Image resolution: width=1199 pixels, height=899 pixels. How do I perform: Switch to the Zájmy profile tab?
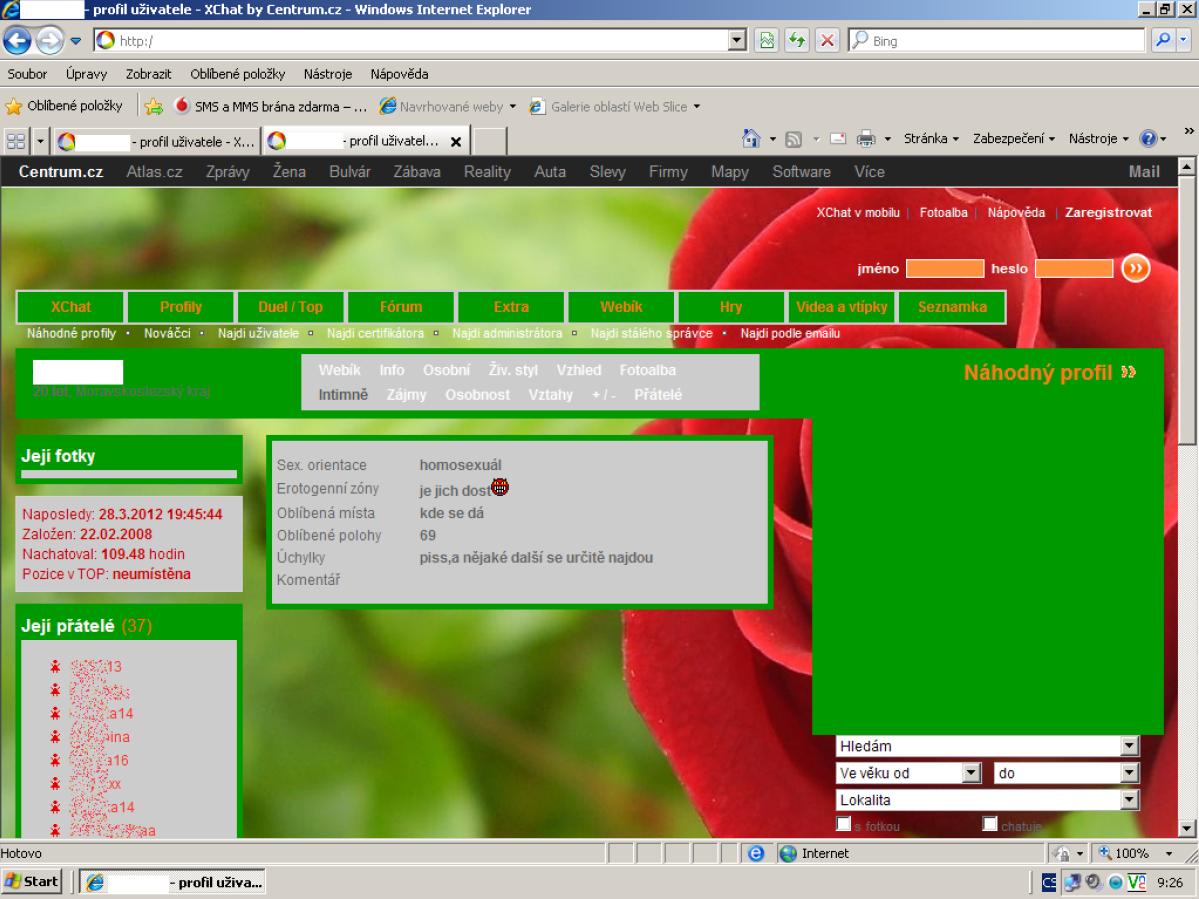coord(406,395)
